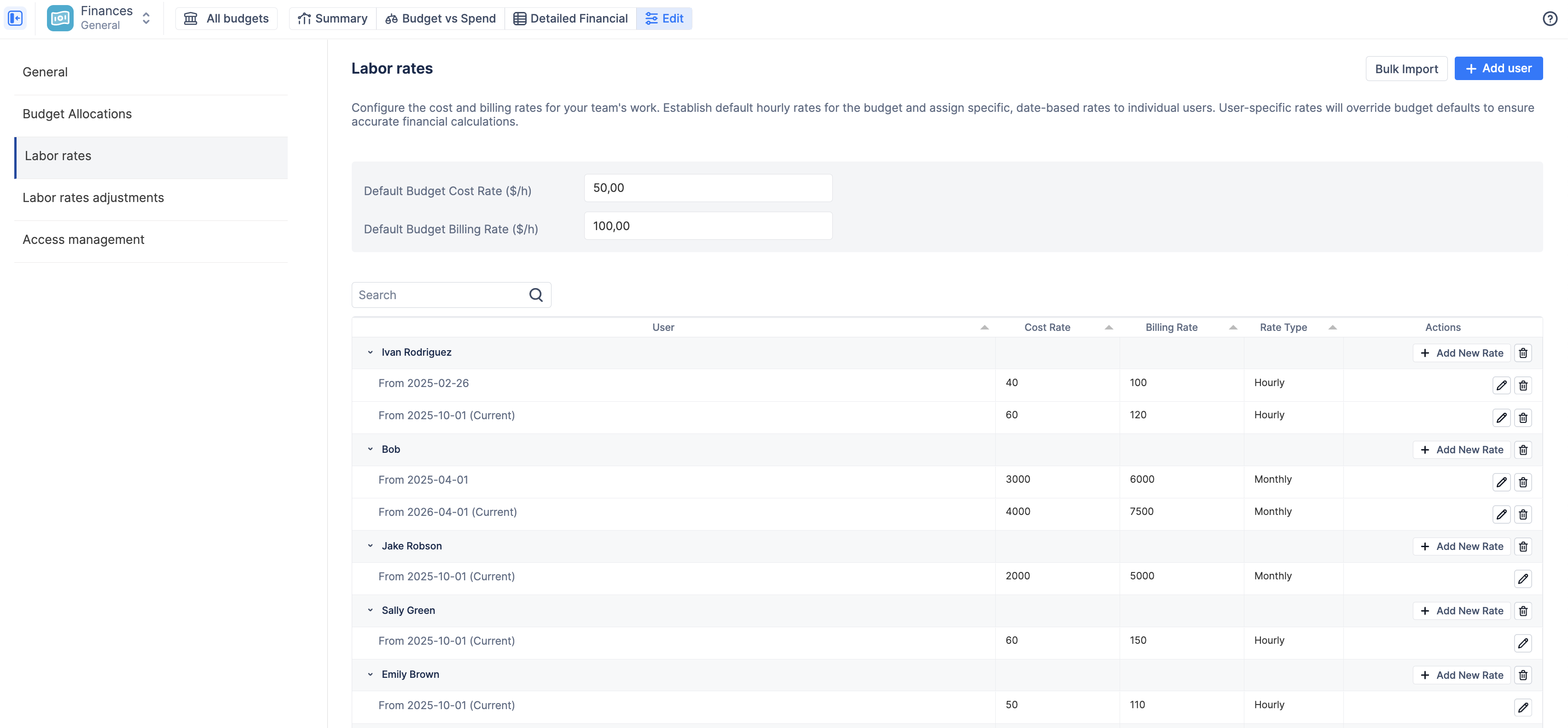Open the Detailed Financial tab
Viewport: 1568px width, 728px height.
pos(570,18)
